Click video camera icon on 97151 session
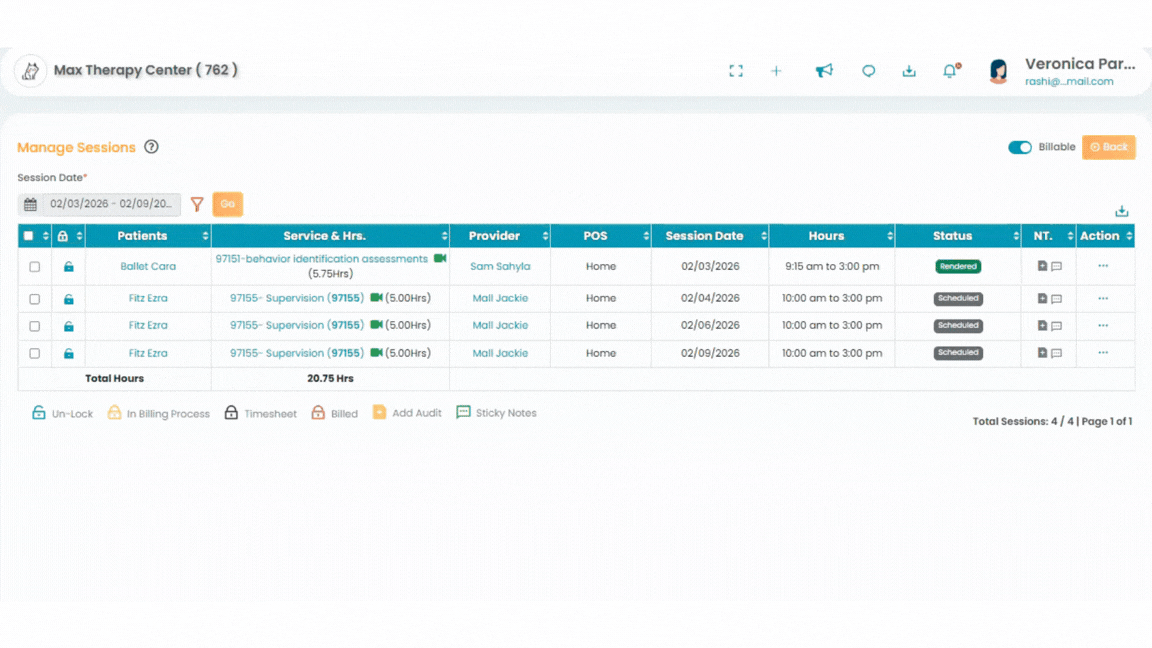 tap(439, 259)
